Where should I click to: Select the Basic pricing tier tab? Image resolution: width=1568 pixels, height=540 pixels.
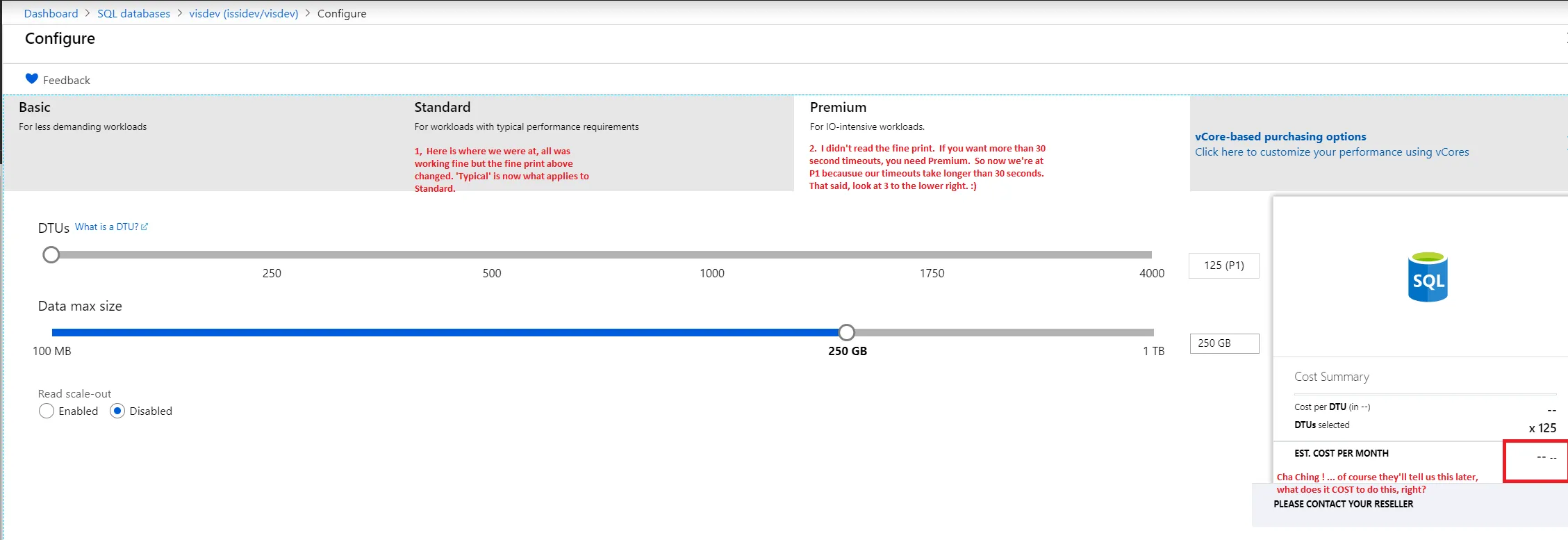[201, 143]
